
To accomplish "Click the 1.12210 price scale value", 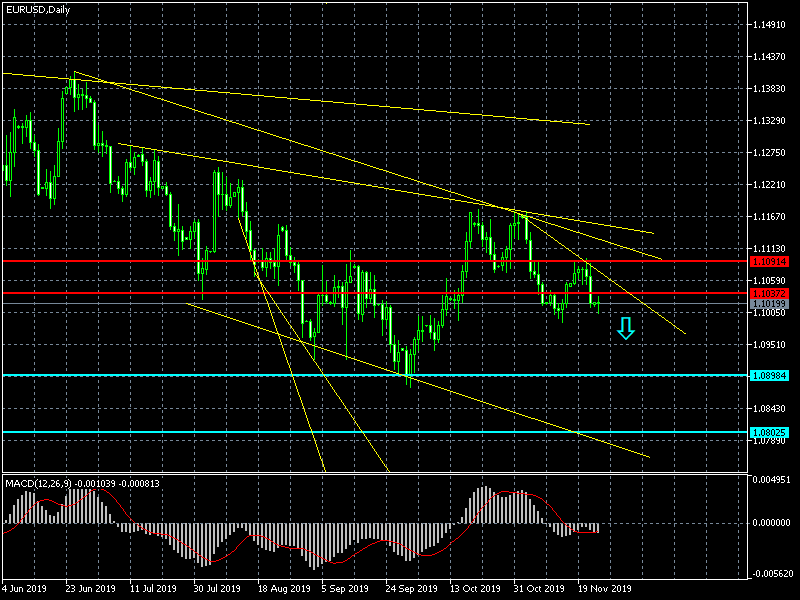I will pyautogui.click(x=769, y=185).
